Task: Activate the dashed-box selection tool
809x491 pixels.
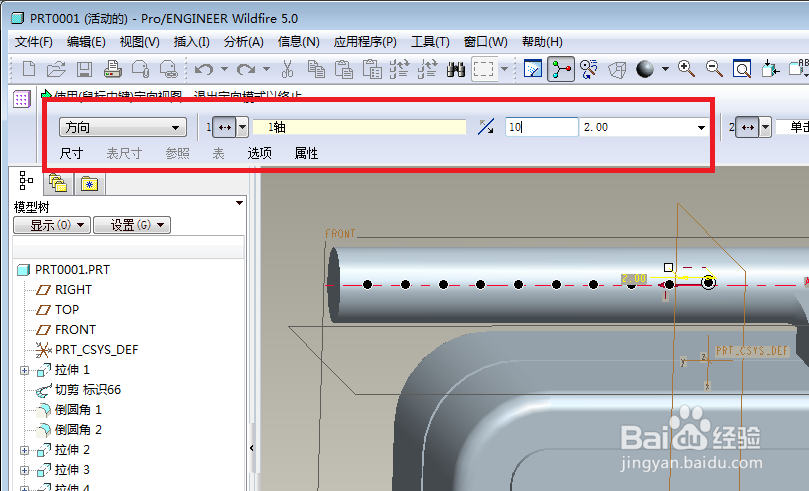Action: [484, 69]
